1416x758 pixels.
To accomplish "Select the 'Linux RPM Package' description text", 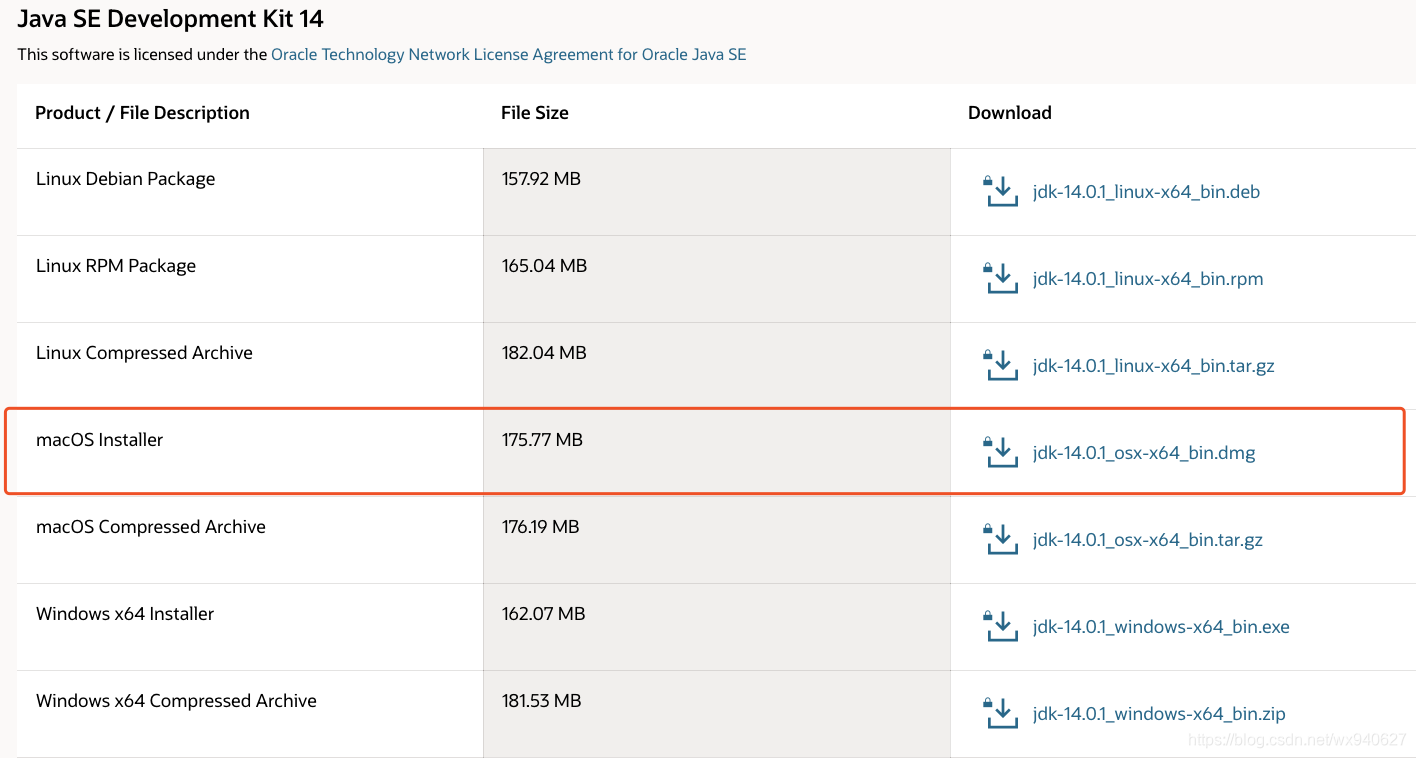I will 116,266.
